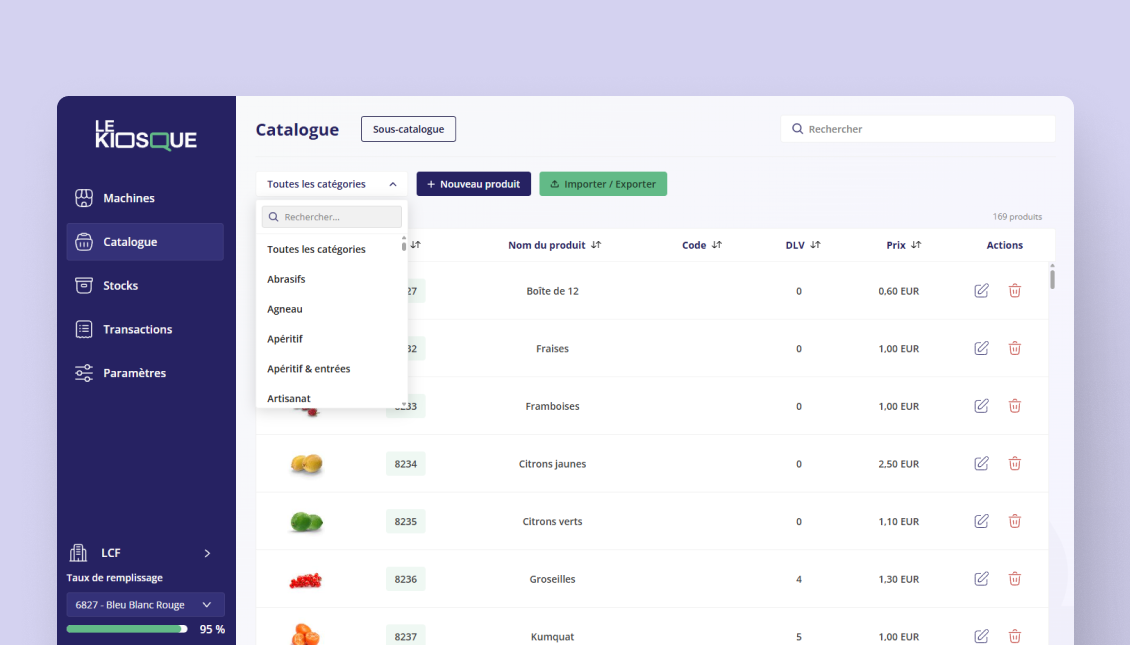Edit the Groseilles product
This screenshot has height=645, width=1130.
982,579
